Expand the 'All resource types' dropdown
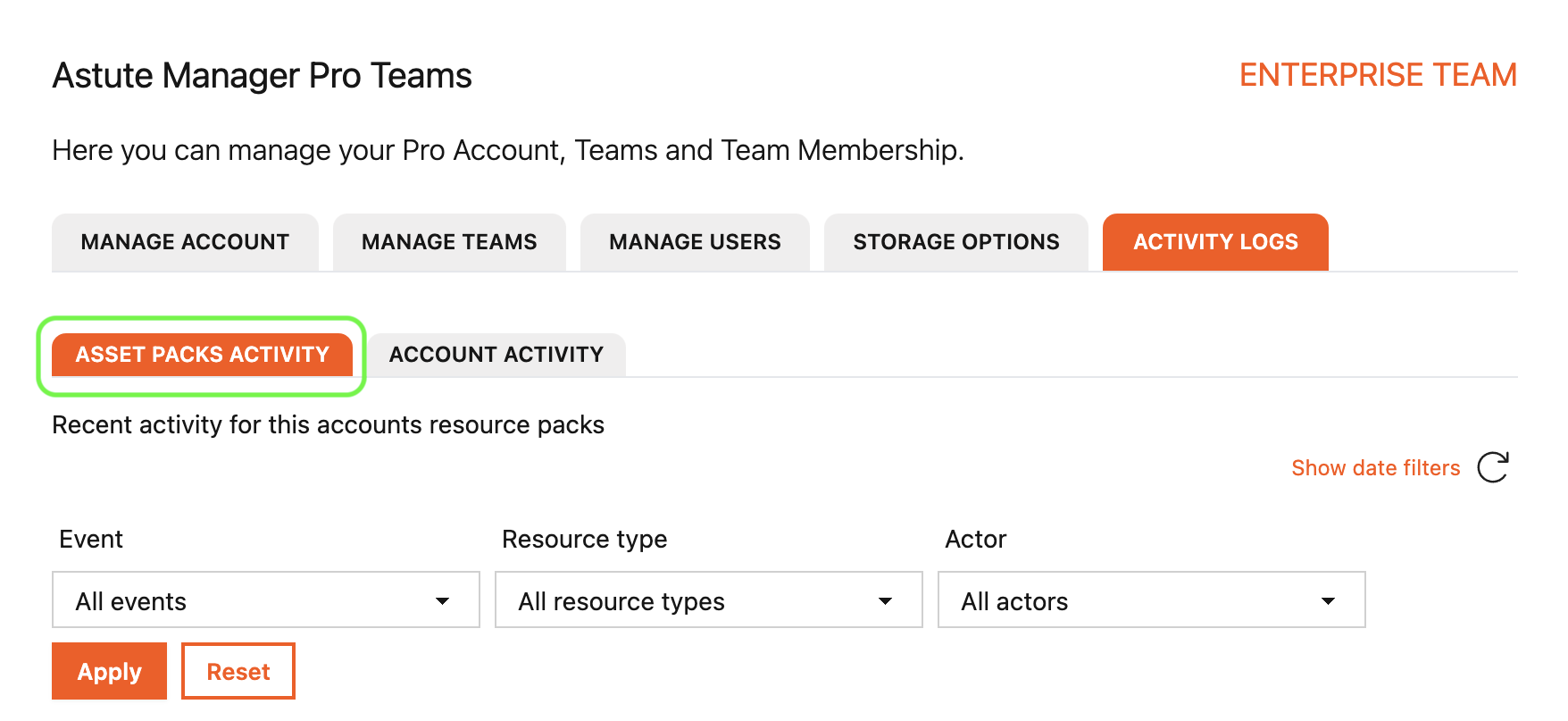The height and width of the screenshot is (721, 1568). pos(707,600)
